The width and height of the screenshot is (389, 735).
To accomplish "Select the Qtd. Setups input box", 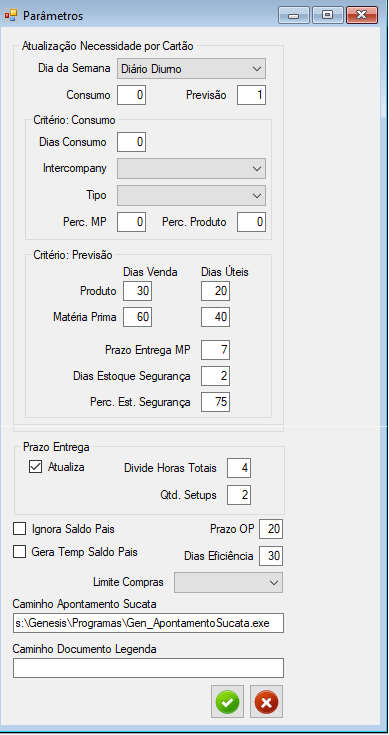I will click(239, 495).
